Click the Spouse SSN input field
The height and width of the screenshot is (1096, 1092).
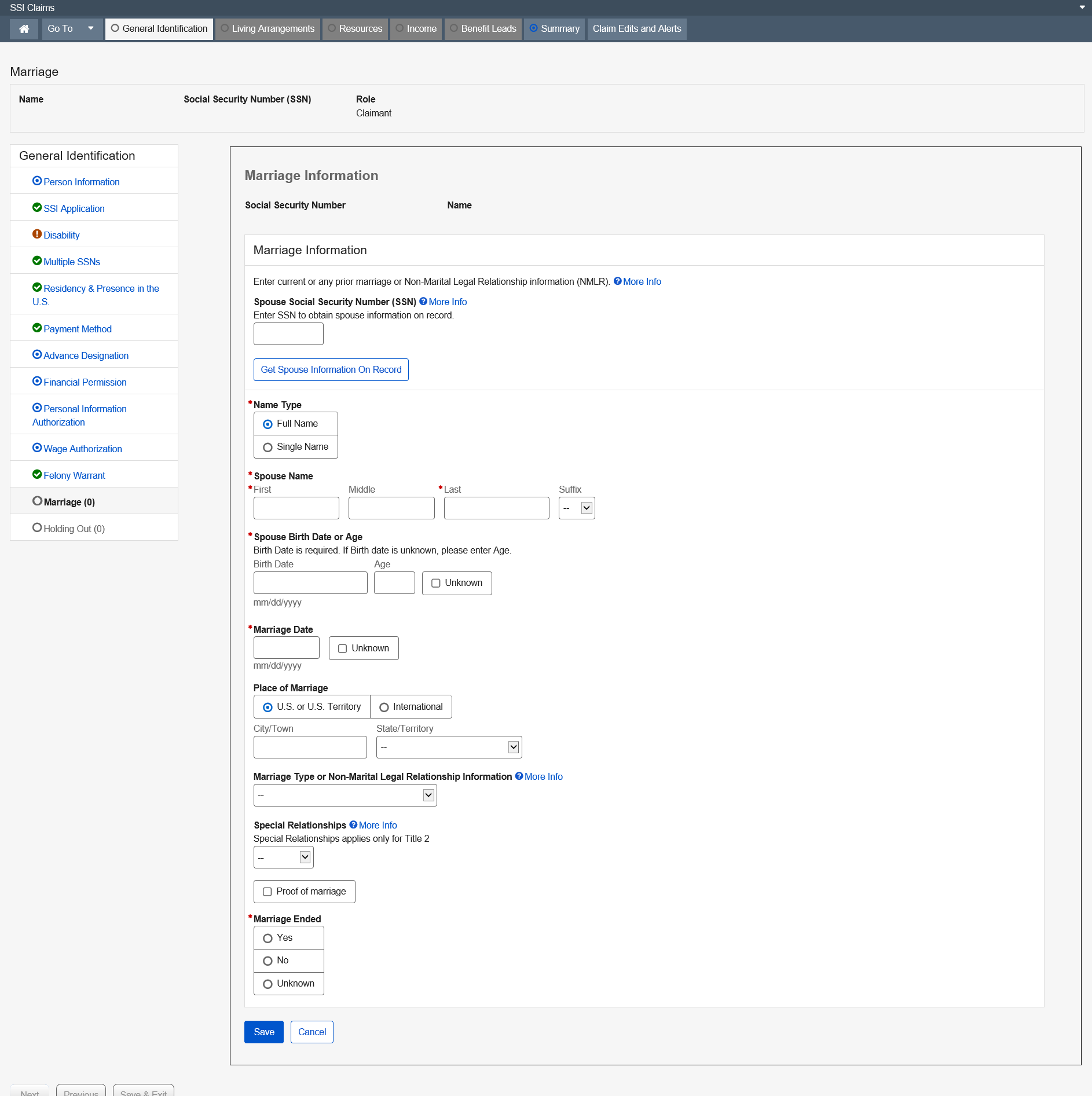[288, 334]
